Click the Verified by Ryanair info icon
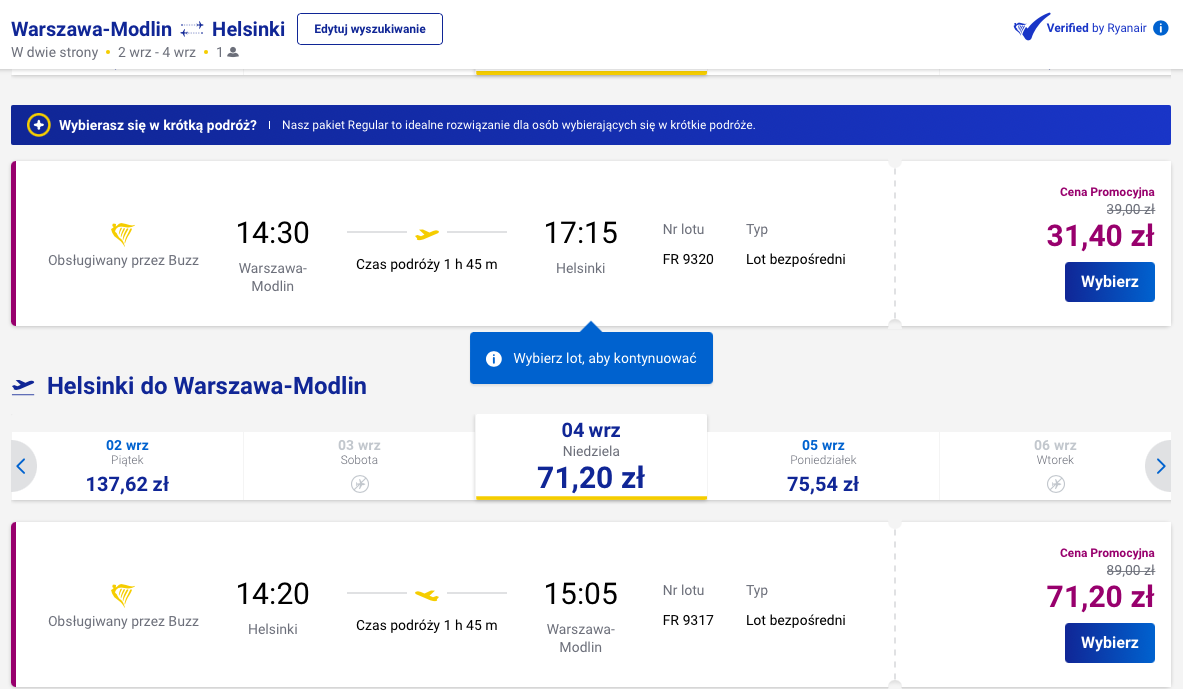This screenshot has height=689, width=1183. tap(1161, 28)
